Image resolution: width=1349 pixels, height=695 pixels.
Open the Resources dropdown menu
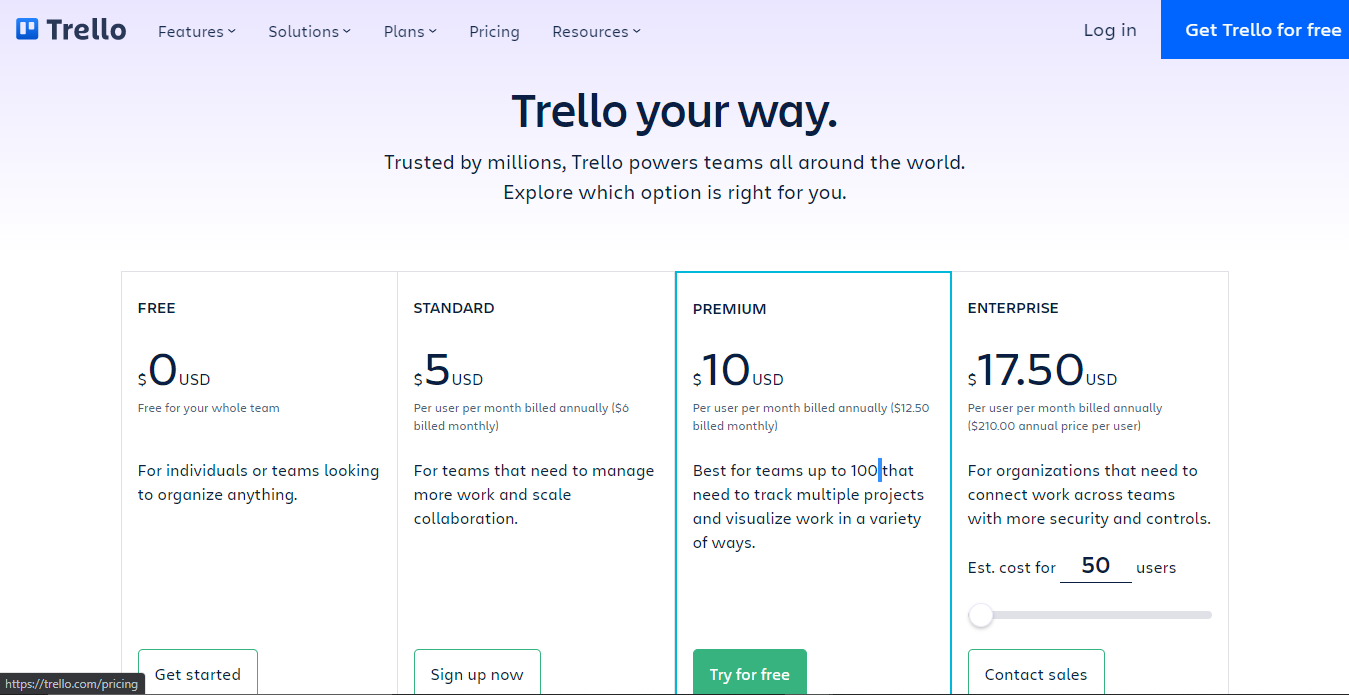(x=596, y=31)
